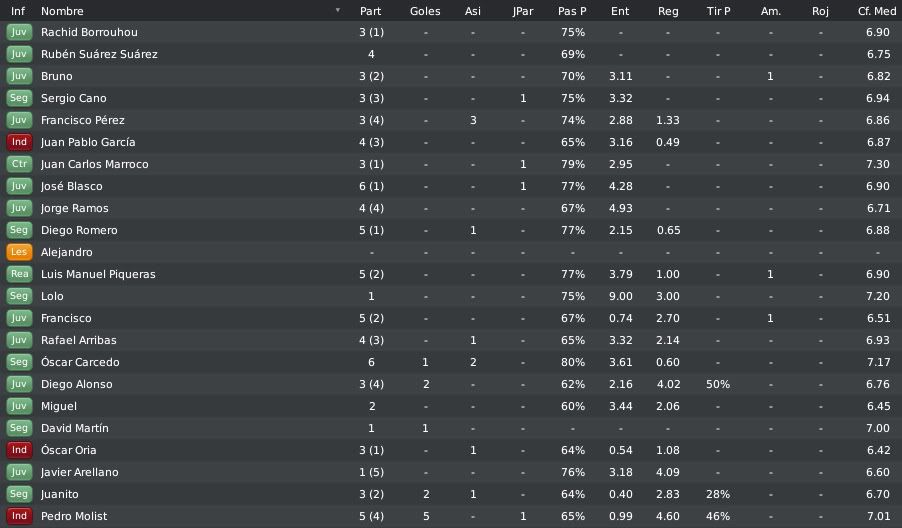902x528 pixels.
Task: Click the red Ind badge beside Juan Pablo García
Action: [19, 142]
